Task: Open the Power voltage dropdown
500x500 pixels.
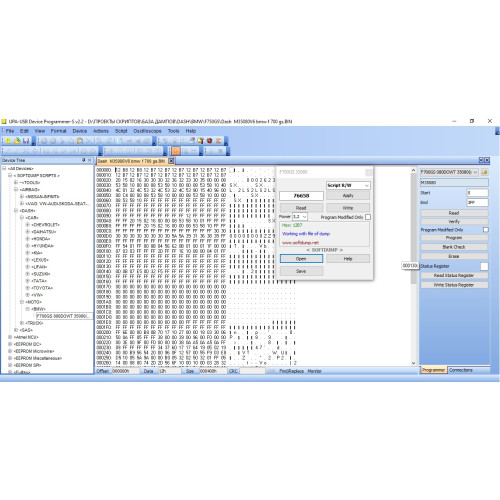Action: coord(300,217)
